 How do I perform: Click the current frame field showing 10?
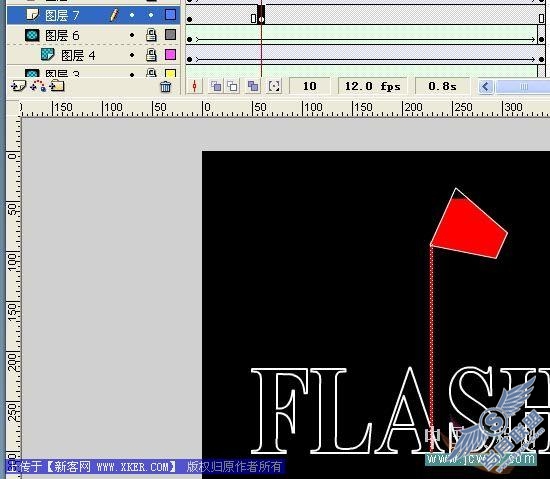309,86
